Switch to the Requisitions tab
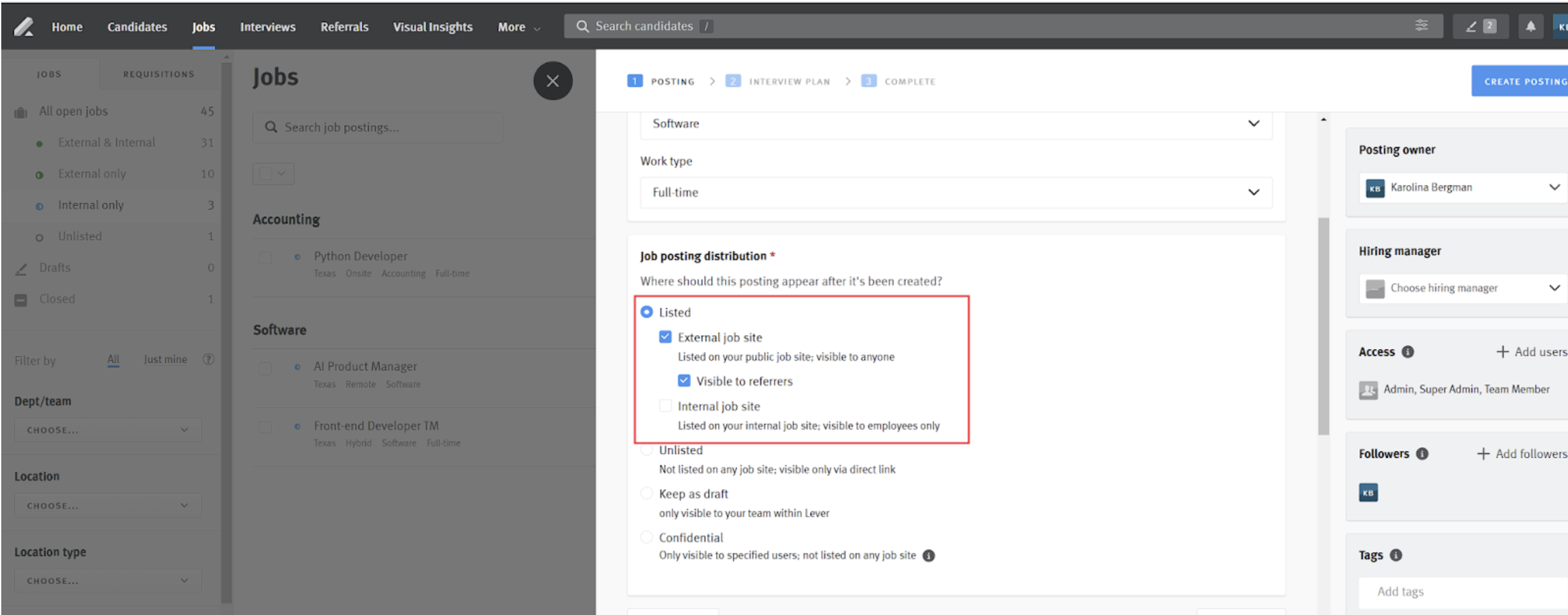The width and height of the screenshot is (1568, 615). point(159,74)
